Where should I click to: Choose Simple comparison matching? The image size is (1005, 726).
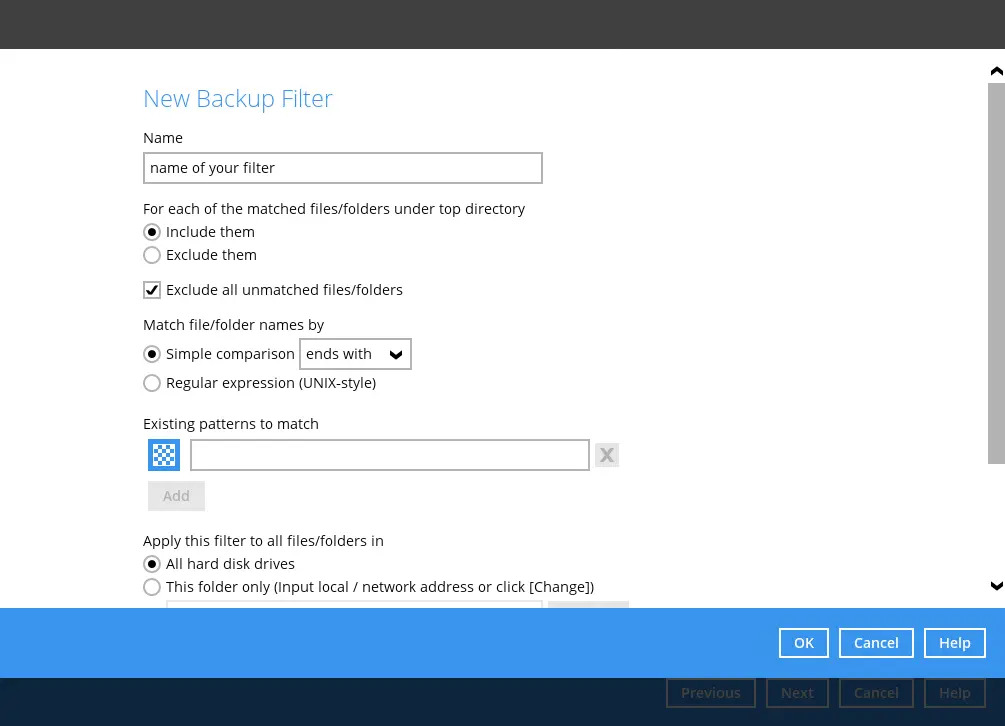tap(152, 354)
